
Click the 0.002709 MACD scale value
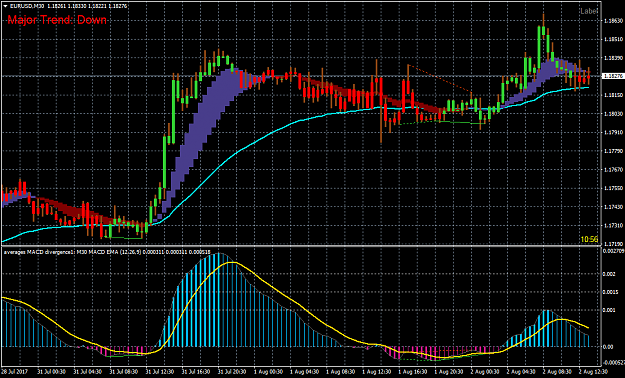(x=614, y=251)
